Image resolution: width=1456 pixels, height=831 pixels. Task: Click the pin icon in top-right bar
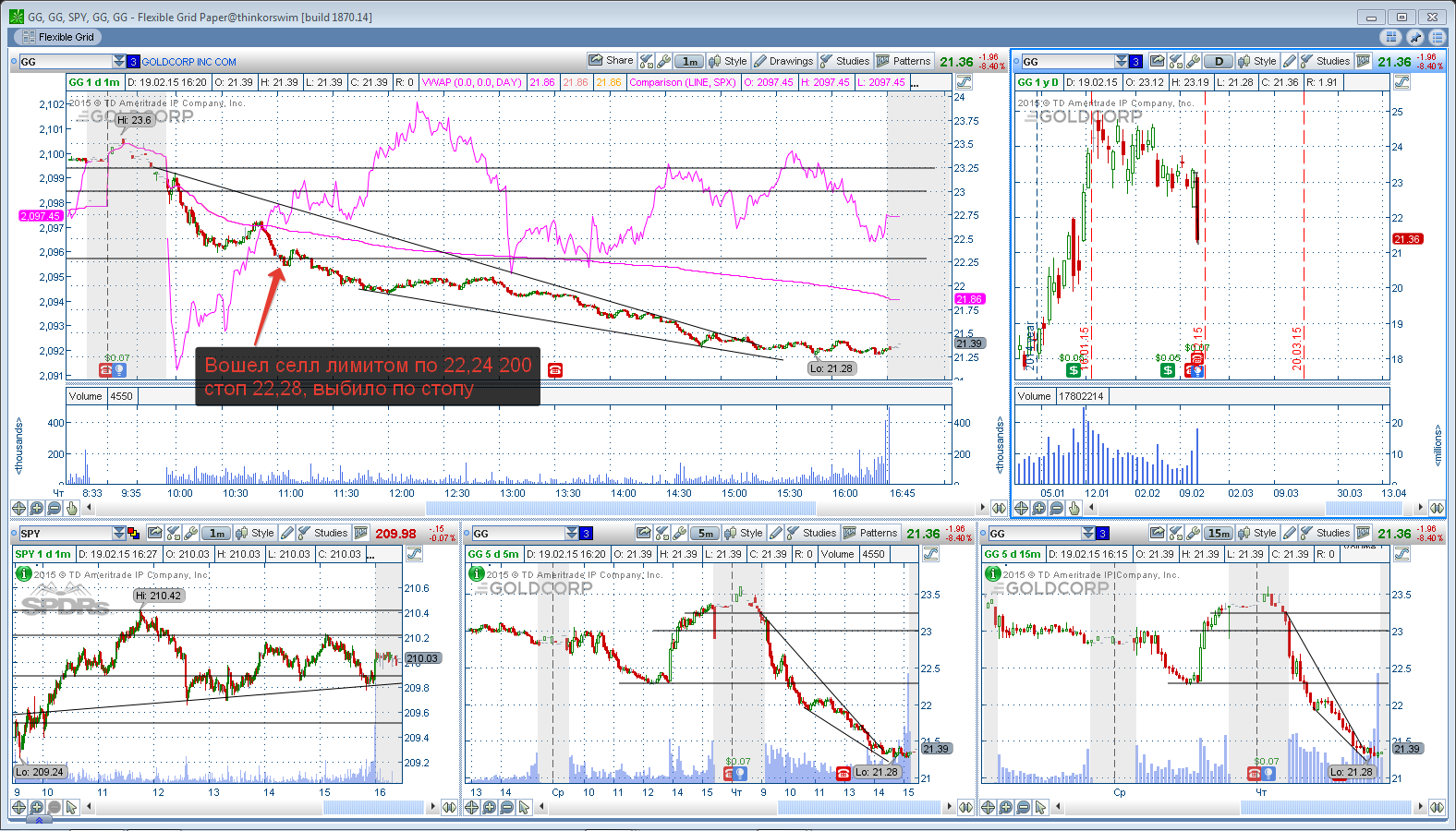point(1414,37)
